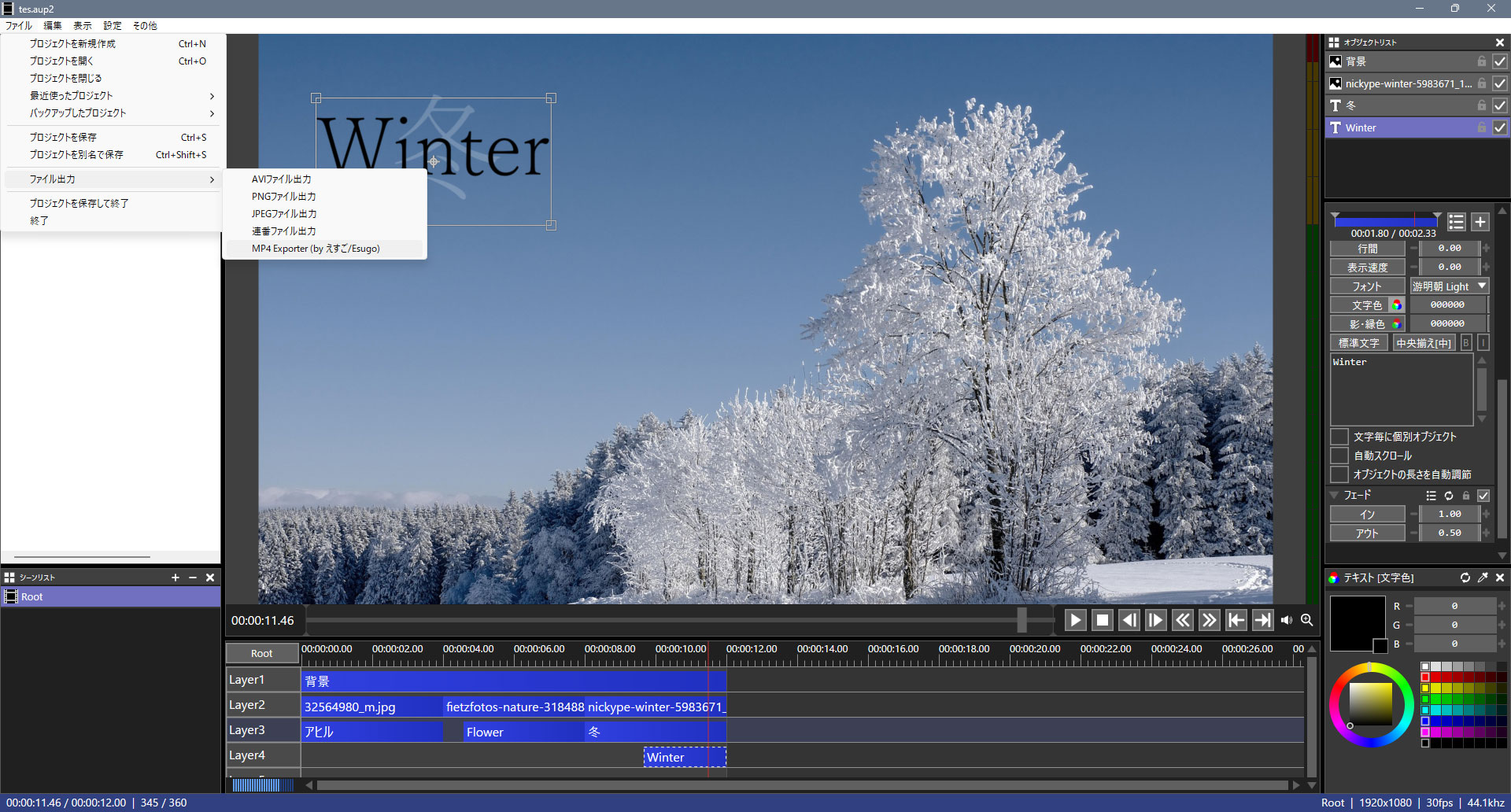Click the speaker volume icon
The height and width of the screenshot is (812, 1511).
1287,621
